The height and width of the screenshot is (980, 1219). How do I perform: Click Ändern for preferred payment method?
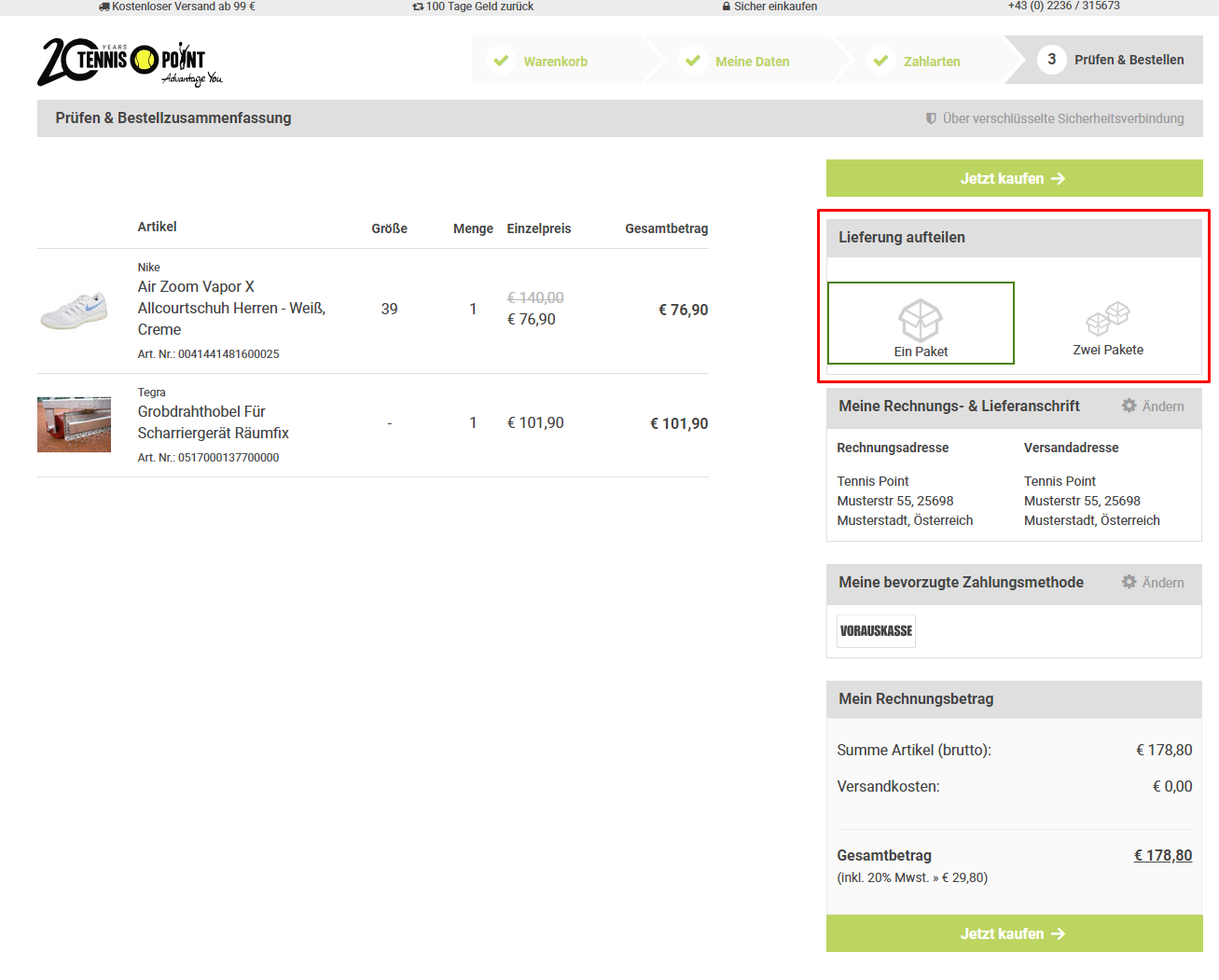[x=1162, y=583]
